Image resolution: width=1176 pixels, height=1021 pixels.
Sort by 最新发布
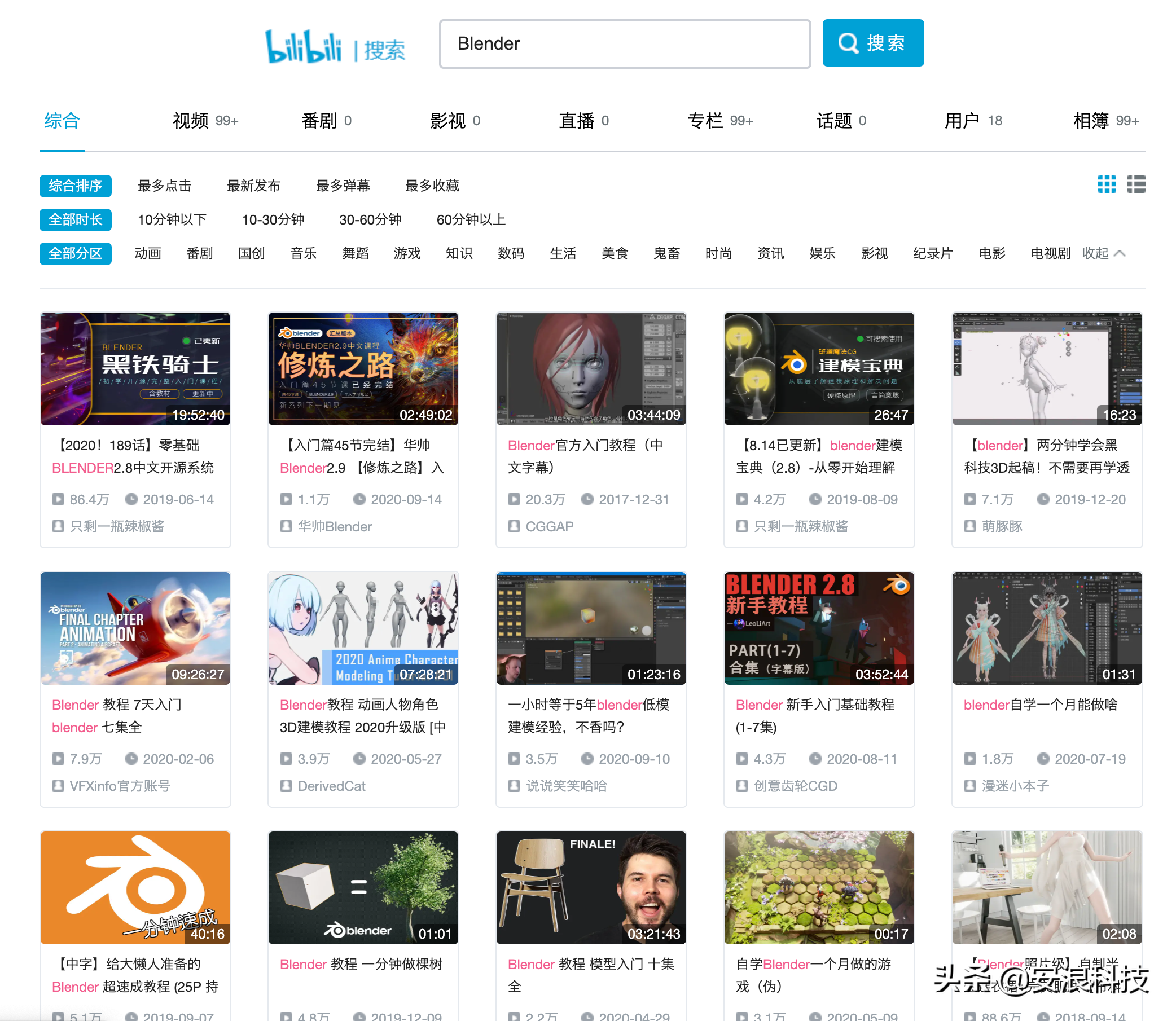click(254, 186)
